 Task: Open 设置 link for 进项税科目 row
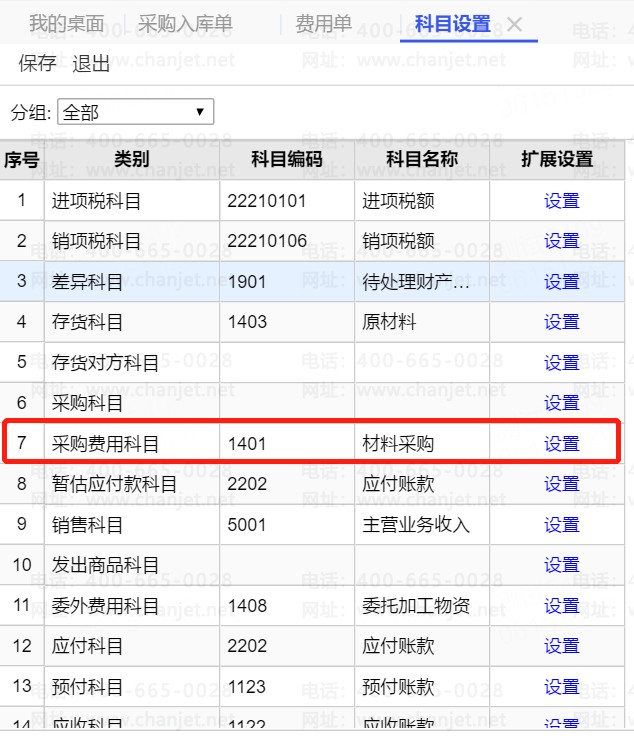tap(561, 201)
